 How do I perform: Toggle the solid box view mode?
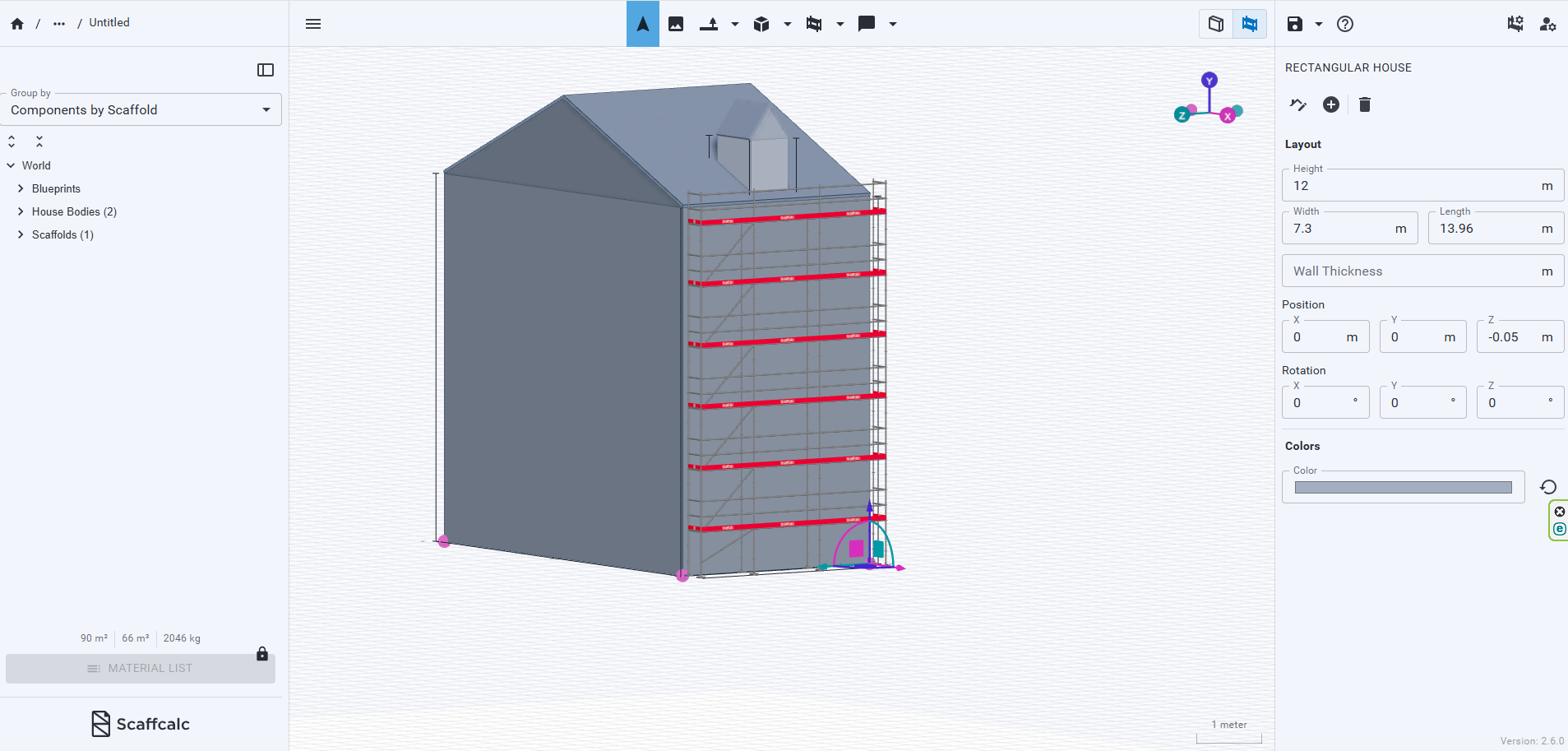[1216, 24]
